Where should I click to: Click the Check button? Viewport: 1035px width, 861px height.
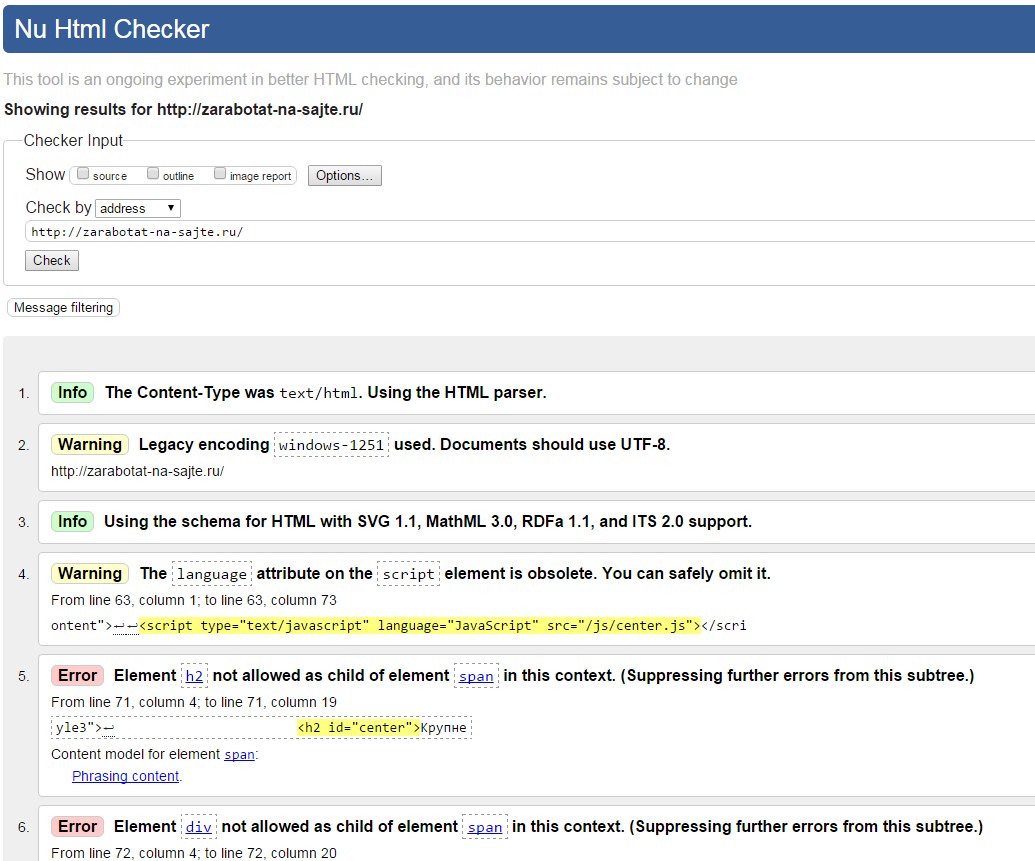tap(52, 260)
